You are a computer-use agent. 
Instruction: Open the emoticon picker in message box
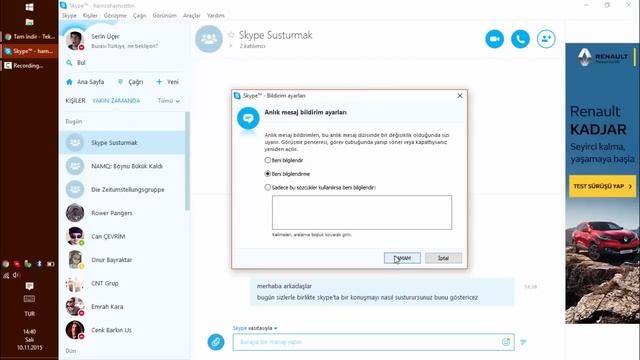[506, 342]
